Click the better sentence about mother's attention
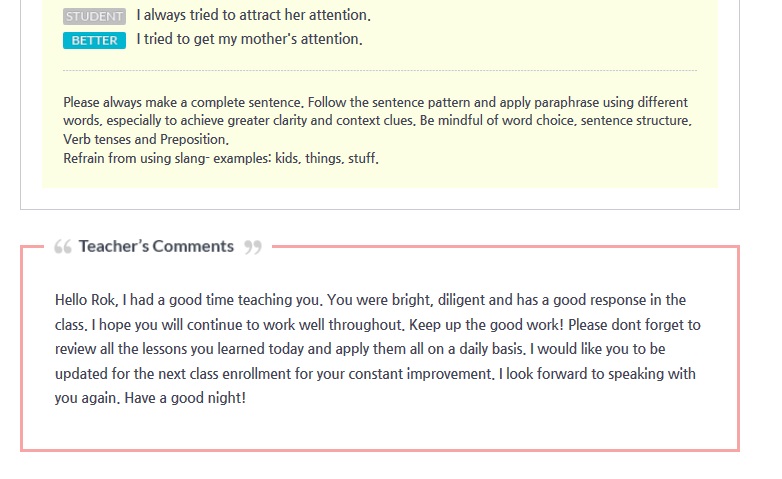The image size is (782, 479). pyautogui.click(x=249, y=40)
